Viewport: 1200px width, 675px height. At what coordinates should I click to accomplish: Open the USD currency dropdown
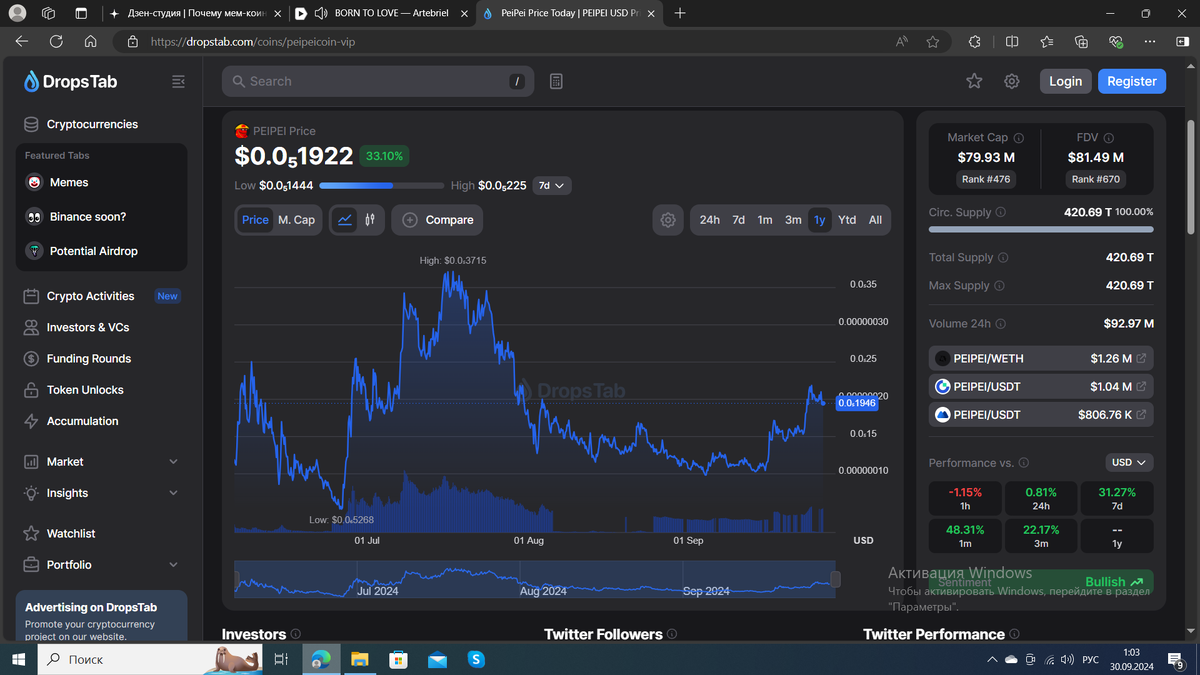[1129, 463]
